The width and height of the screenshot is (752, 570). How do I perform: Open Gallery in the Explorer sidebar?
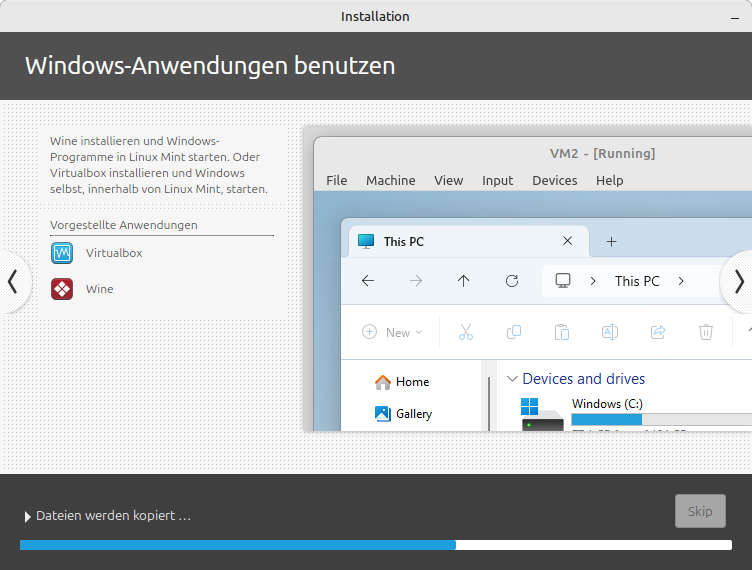pyautogui.click(x=403, y=414)
